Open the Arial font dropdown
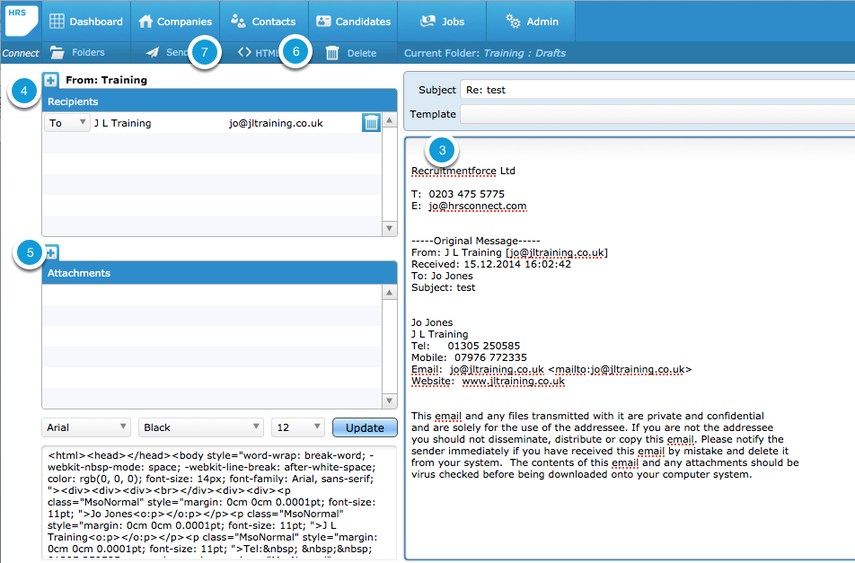This screenshot has height=563, width=855. pos(86,427)
